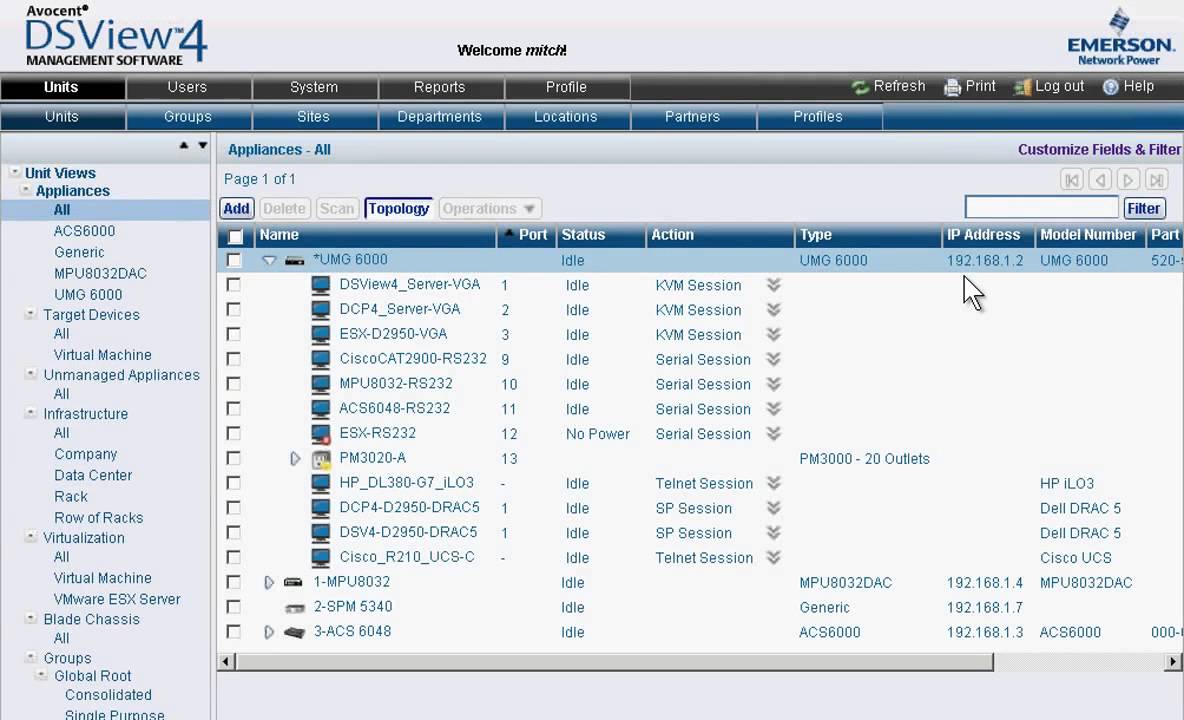Image resolution: width=1184 pixels, height=720 pixels.
Task: Click the monitor icon beside ESX-D2950-VGA
Action: click(x=321, y=335)
